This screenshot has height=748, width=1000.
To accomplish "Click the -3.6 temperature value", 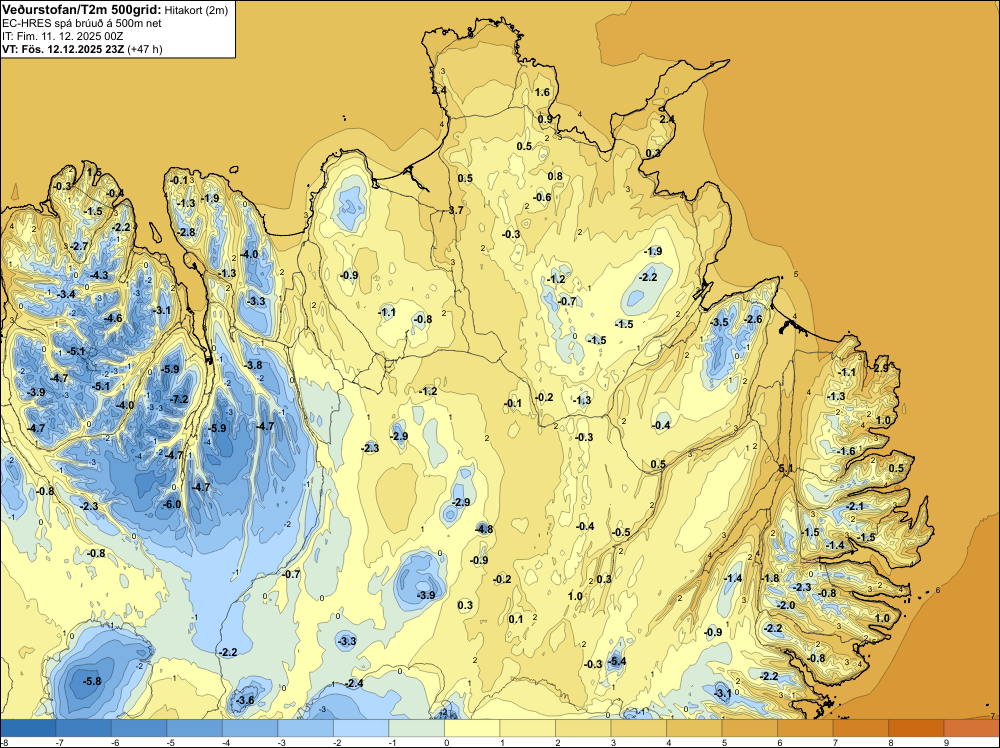I will 244,700.
